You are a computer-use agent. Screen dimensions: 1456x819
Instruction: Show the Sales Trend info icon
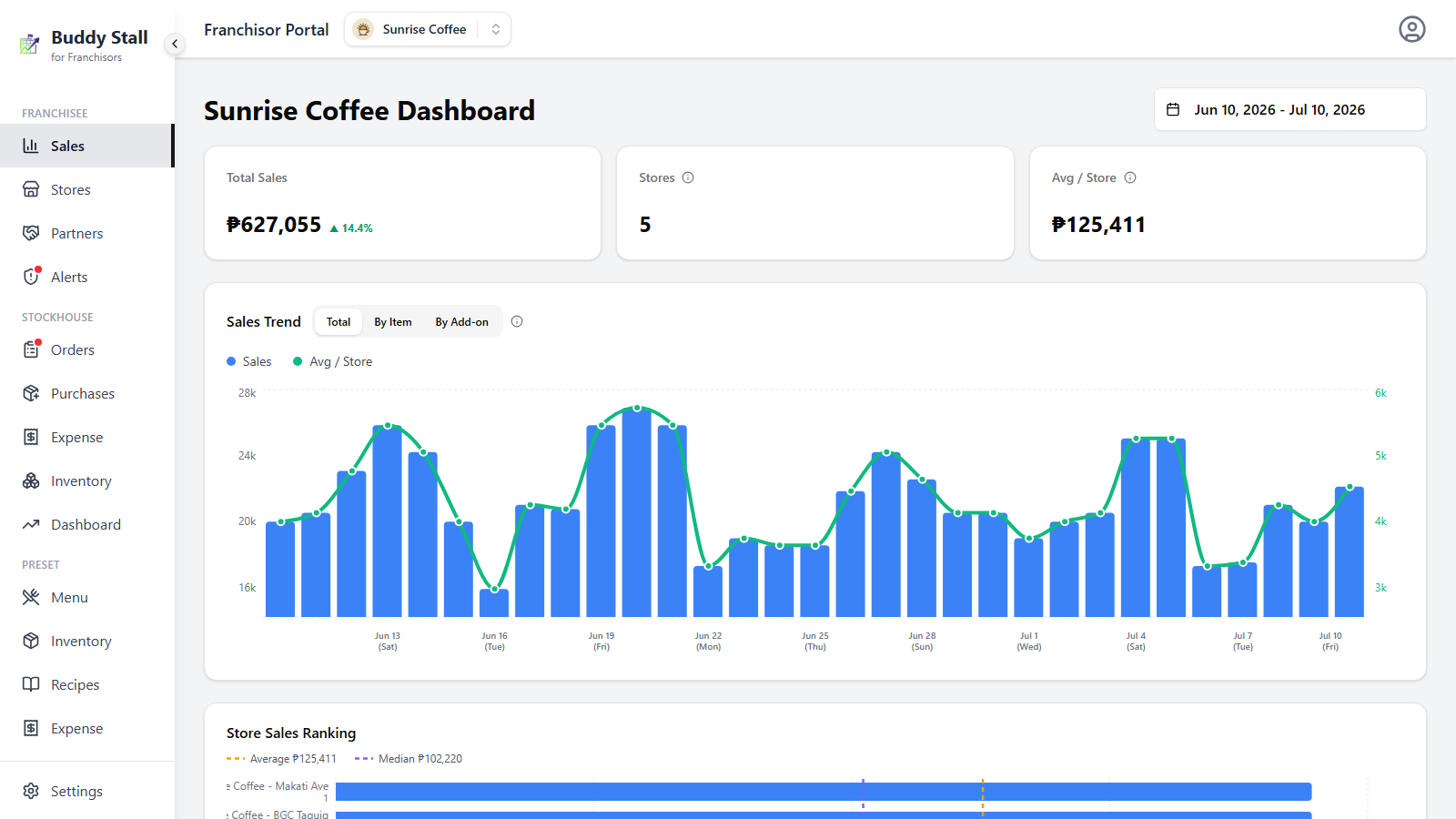click(517, 321)
